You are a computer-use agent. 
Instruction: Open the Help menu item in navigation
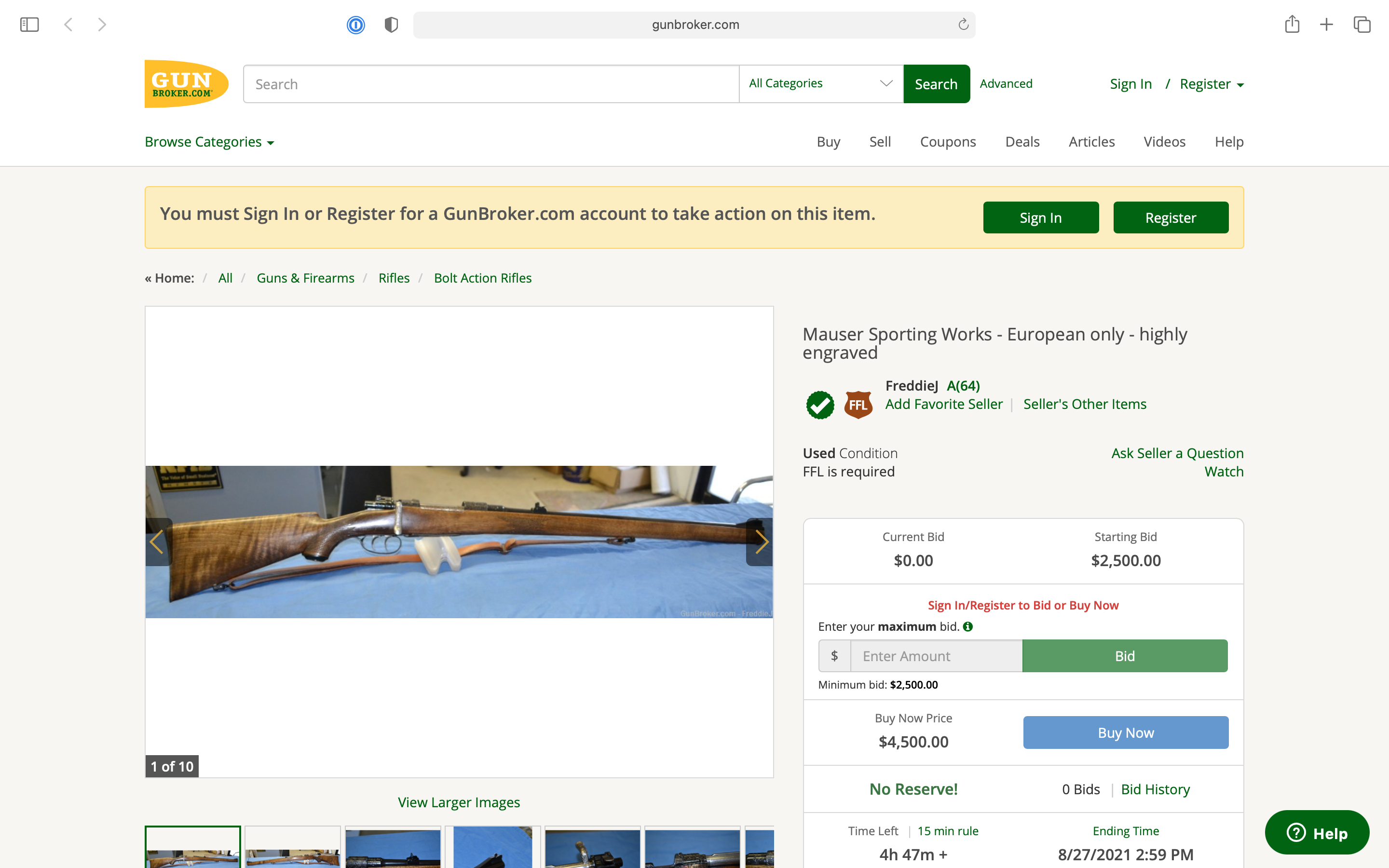pyautogui.click(x=1229, y=142)
